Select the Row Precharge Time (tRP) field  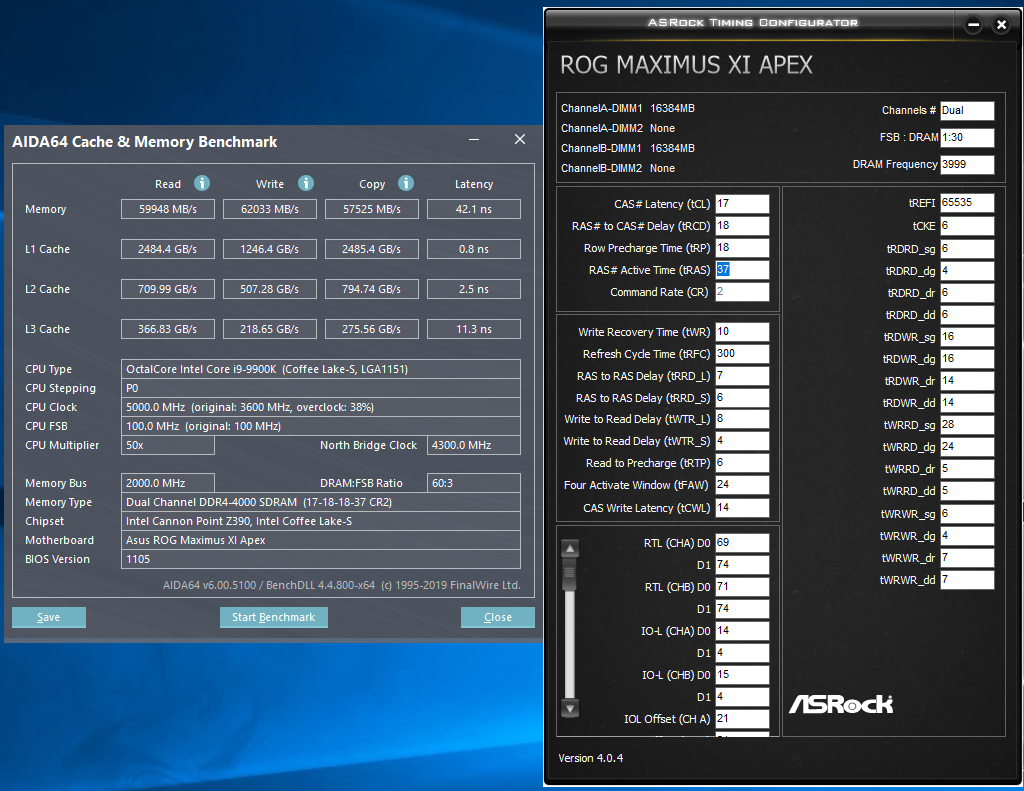[x=742, y=248]
